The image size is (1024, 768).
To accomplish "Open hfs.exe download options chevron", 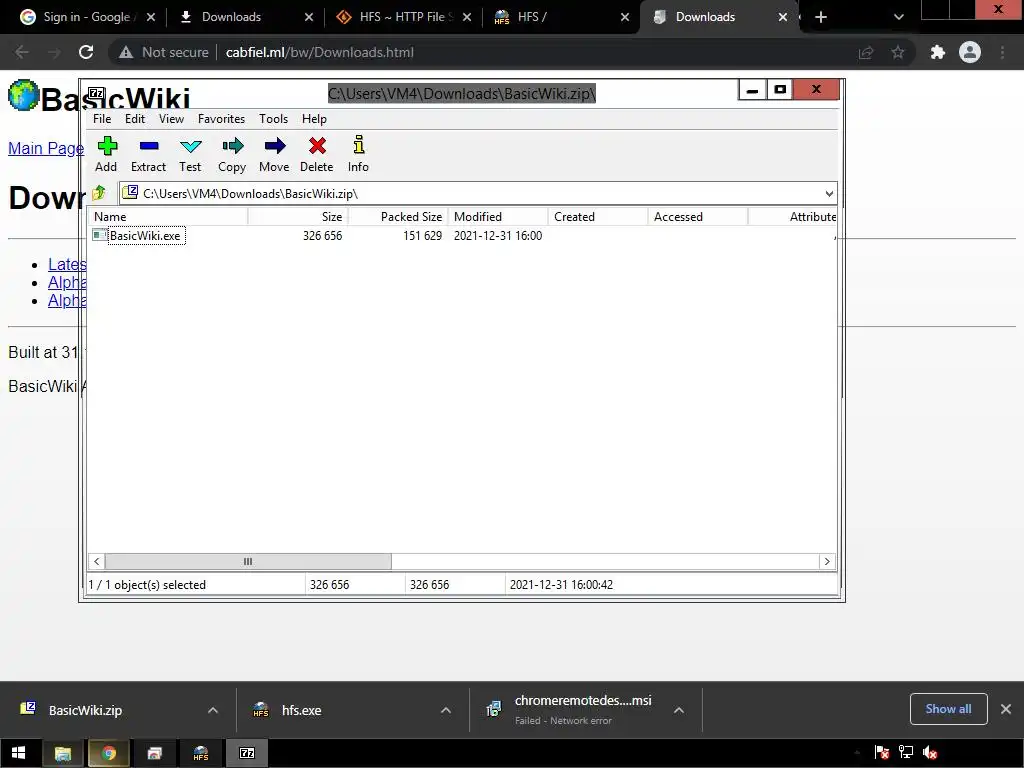I will coord(446,710).
